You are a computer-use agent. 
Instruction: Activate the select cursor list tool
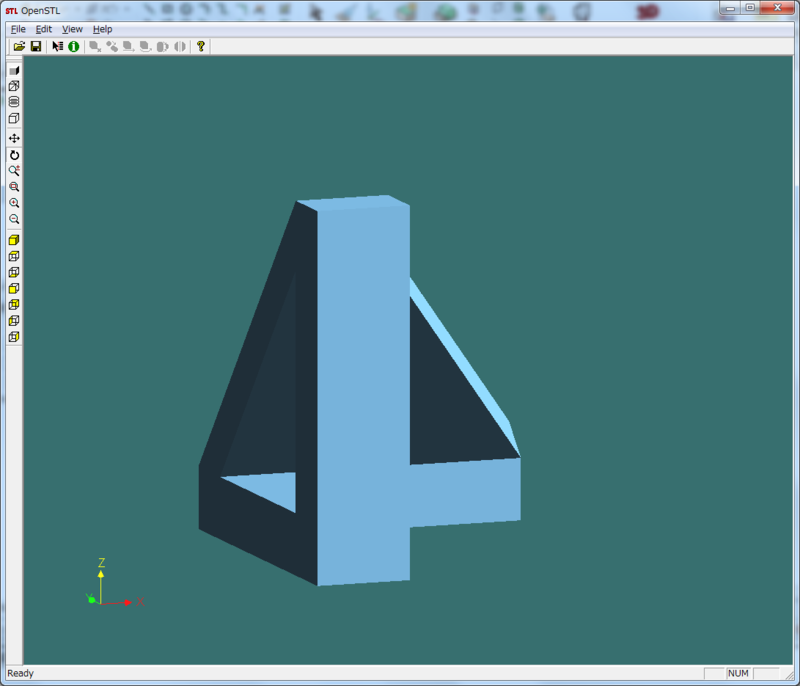[58, 46]
